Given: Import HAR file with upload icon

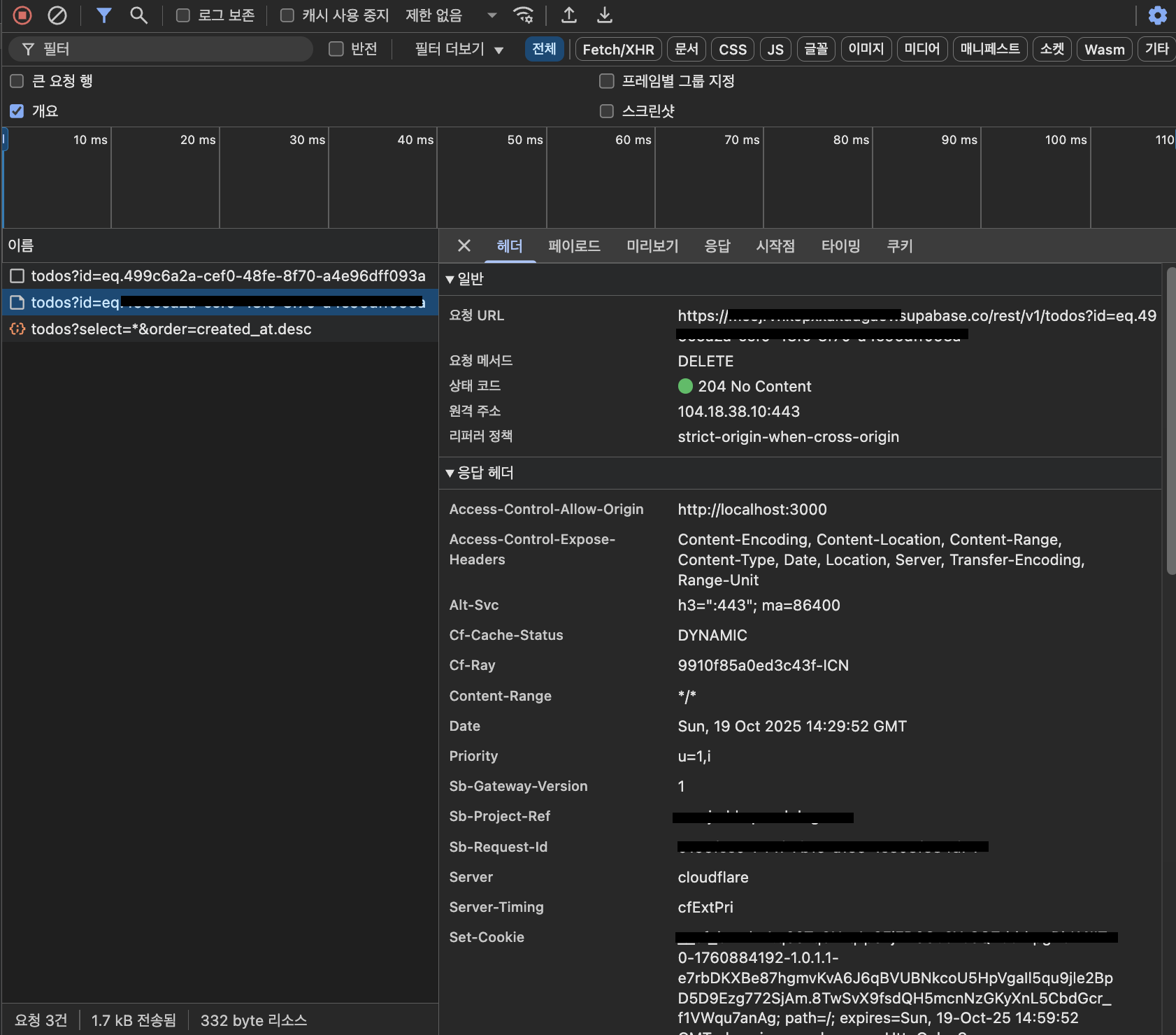Looking at the screenshot, I should 569,15.
